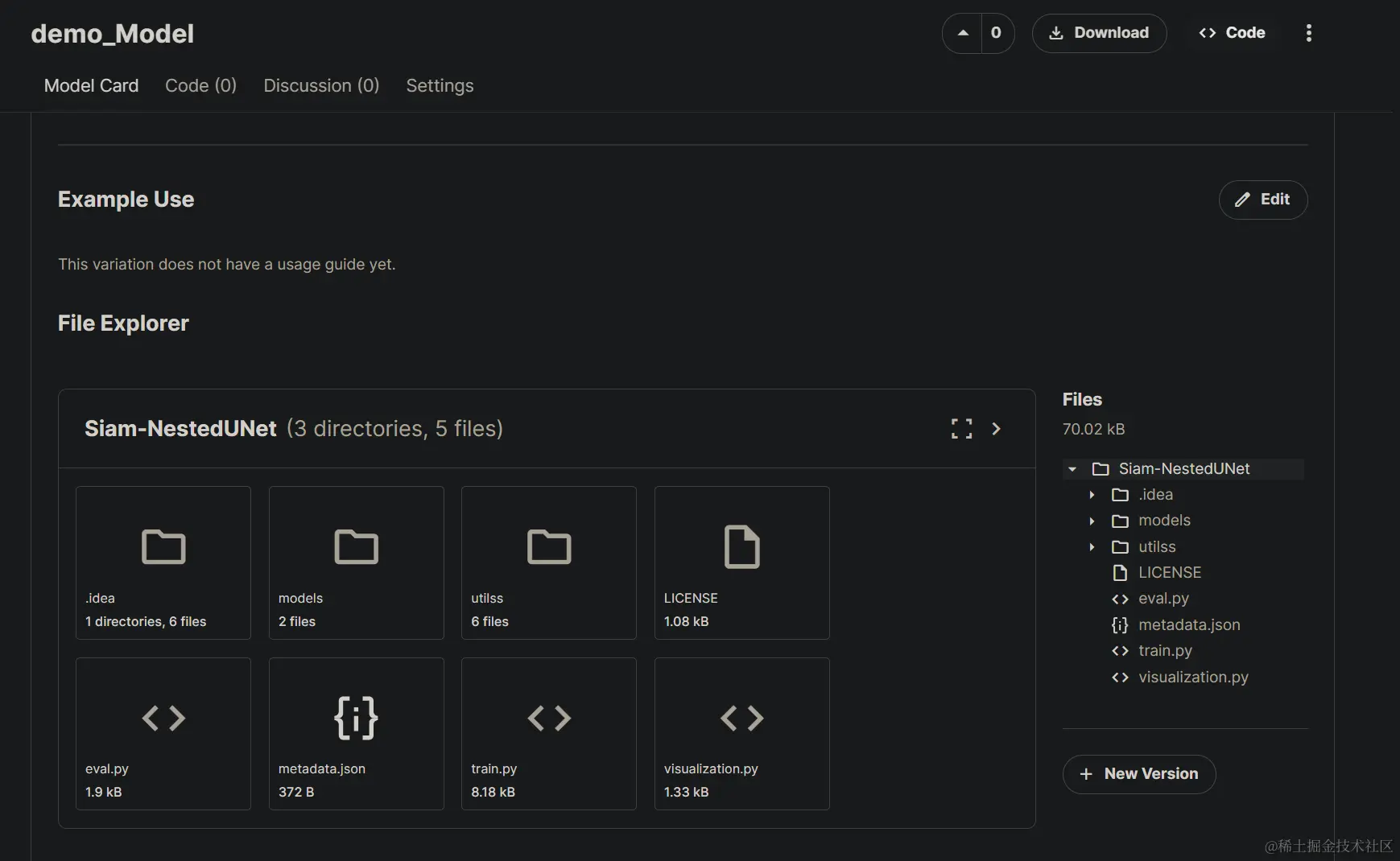The image size is (1400, 861).
Task: Create a New Version of the model
Action: [x=1138, y=774]
